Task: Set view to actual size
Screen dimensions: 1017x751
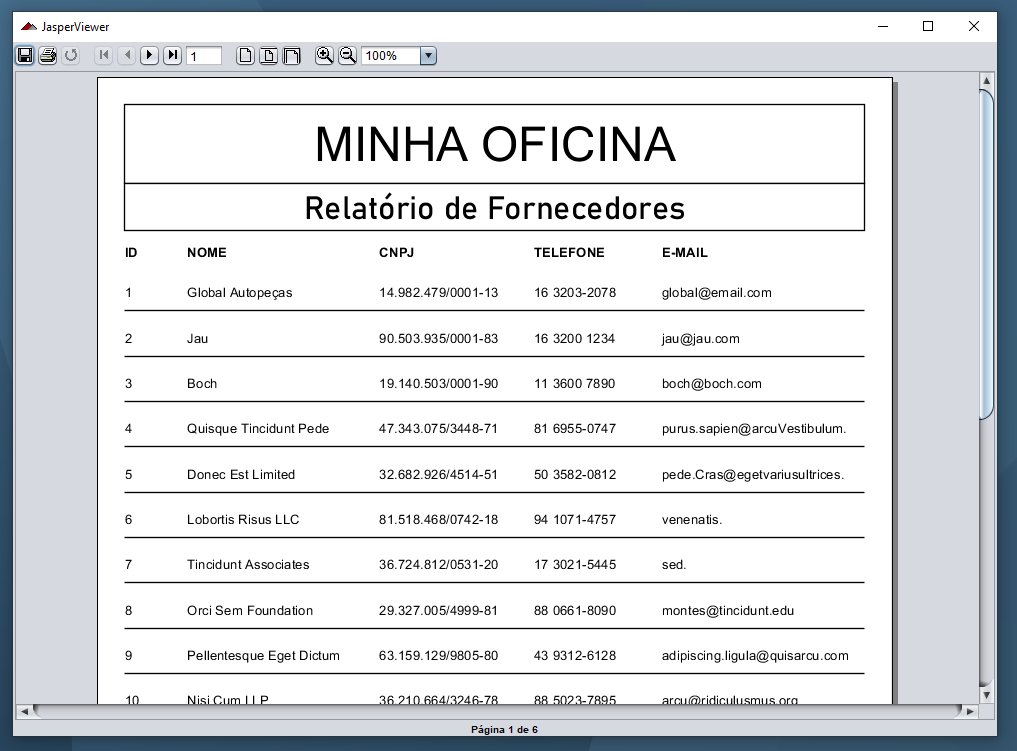Action: 245,56
